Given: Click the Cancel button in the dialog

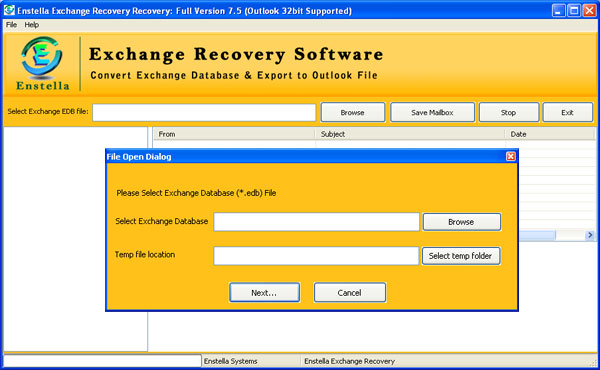Looking at the screenshot, I should point(350,293).
